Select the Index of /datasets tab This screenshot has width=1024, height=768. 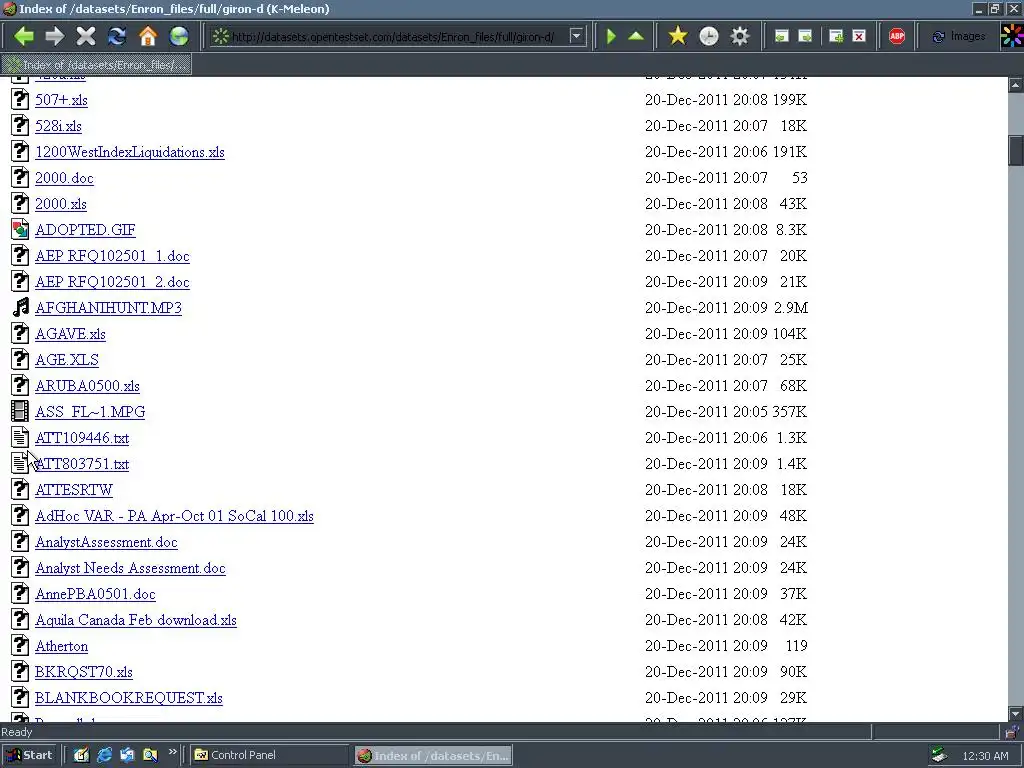[x=97, y=65]
